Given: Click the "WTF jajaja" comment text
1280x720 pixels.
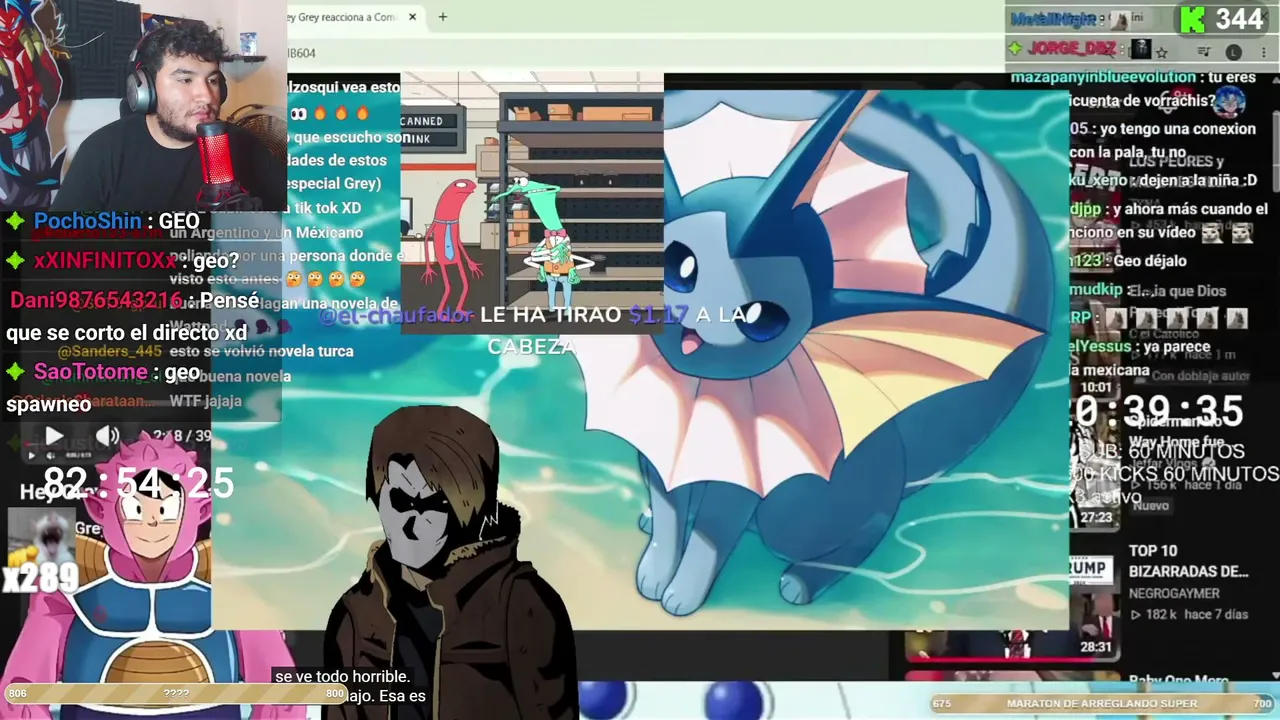Looking at the screenshot, I should (206, 401).
